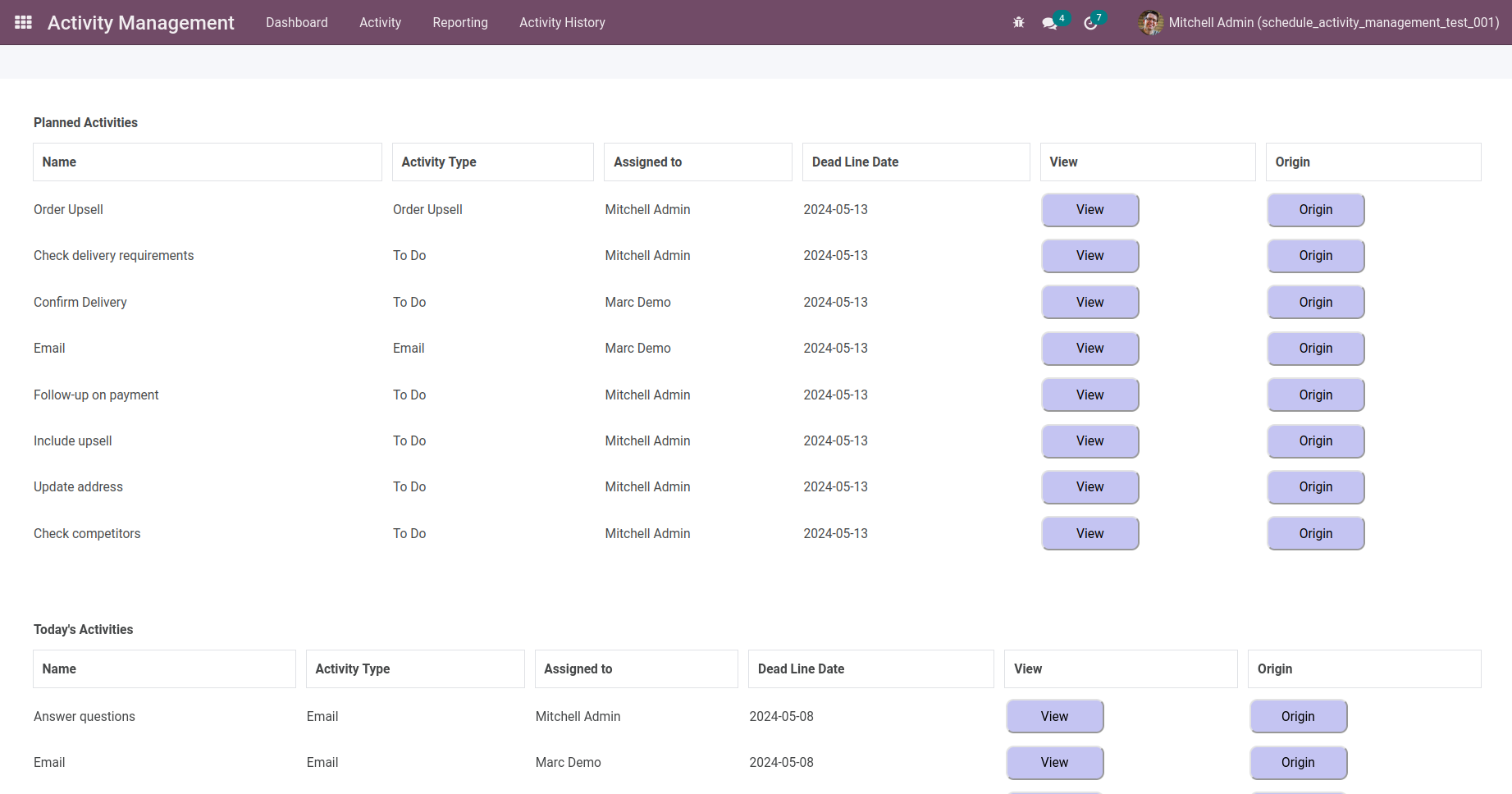This screenshot has height=794, width=1512.
Task: Click View for Answer questions activity
Action: pos(1054,717)
